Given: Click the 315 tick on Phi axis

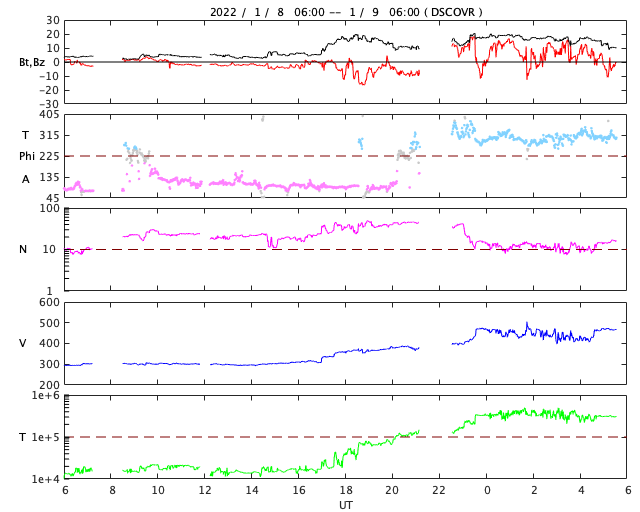Looking at the screenshot, I should pyautogui.click(x=49, y=136).
